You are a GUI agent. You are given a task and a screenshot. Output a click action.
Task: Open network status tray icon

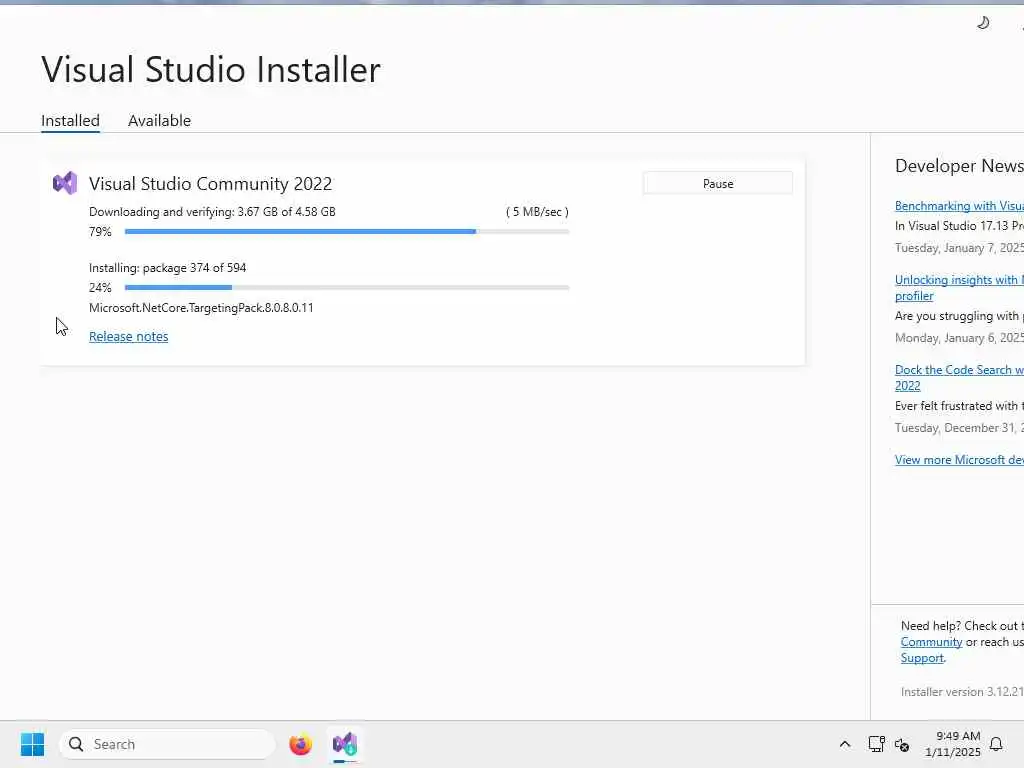point(876,744)
